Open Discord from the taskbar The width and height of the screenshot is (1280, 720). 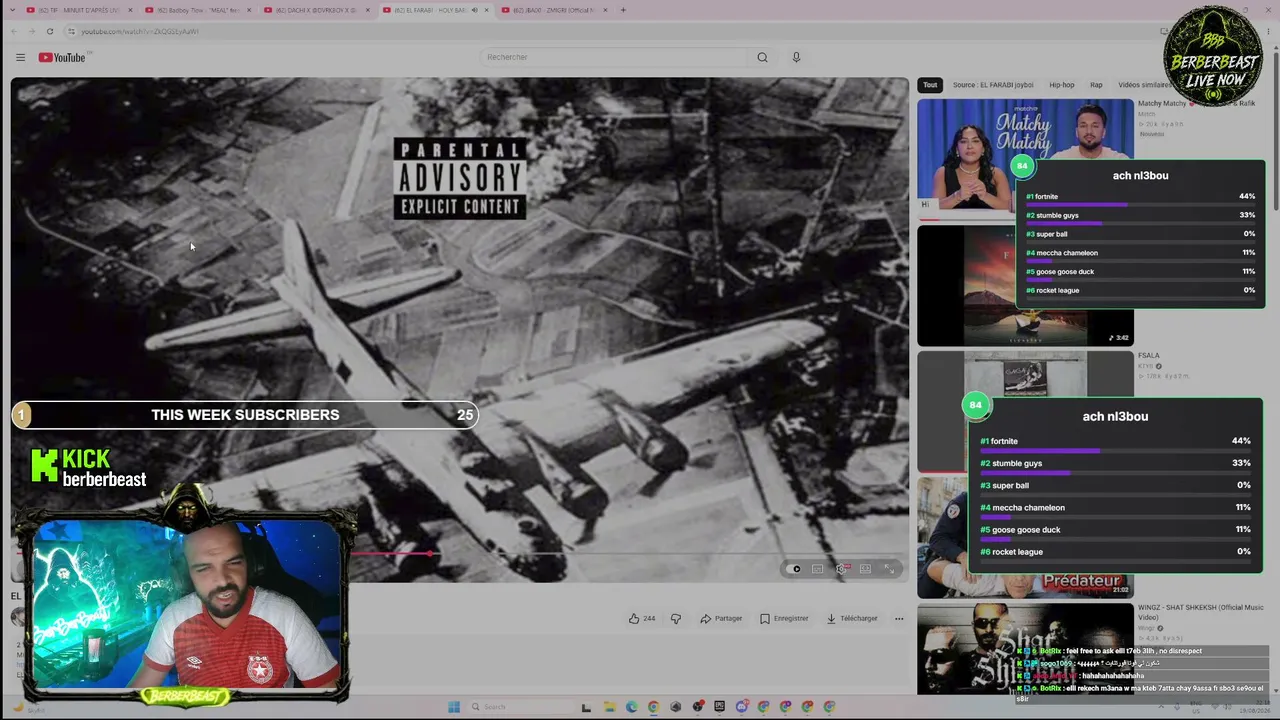coord(741,707)
